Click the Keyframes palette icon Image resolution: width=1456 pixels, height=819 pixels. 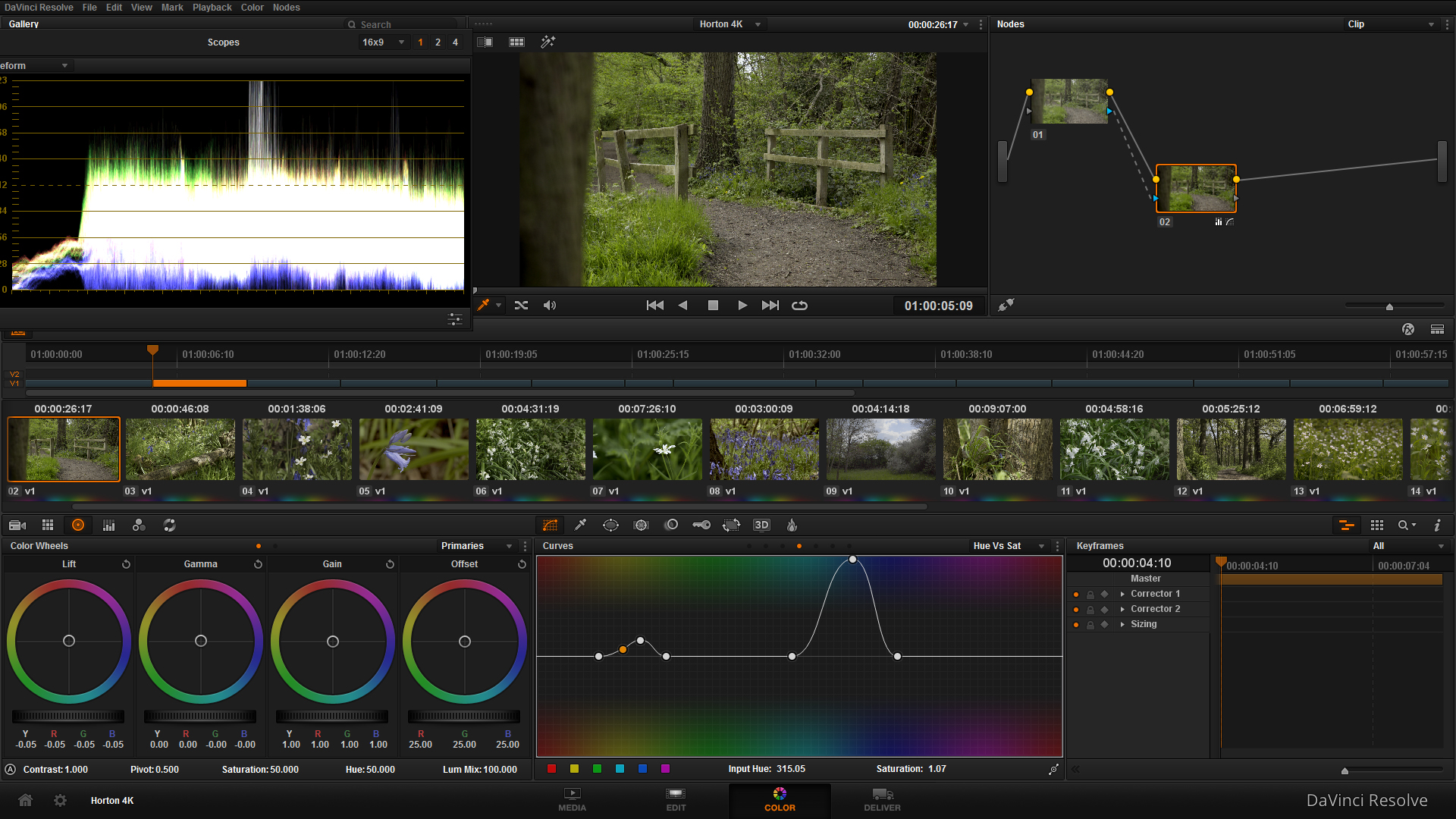(1347, 525)
